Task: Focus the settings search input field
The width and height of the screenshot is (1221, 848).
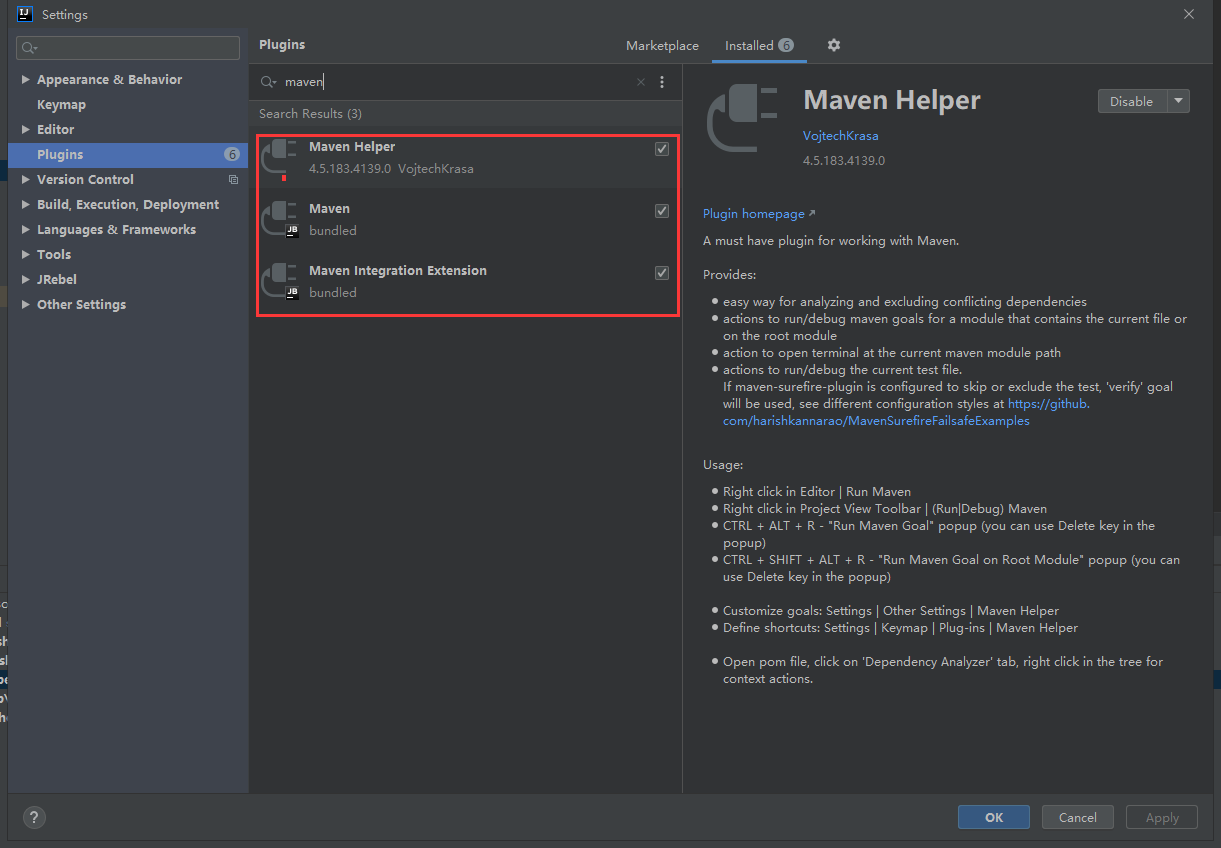Action: 128,48
